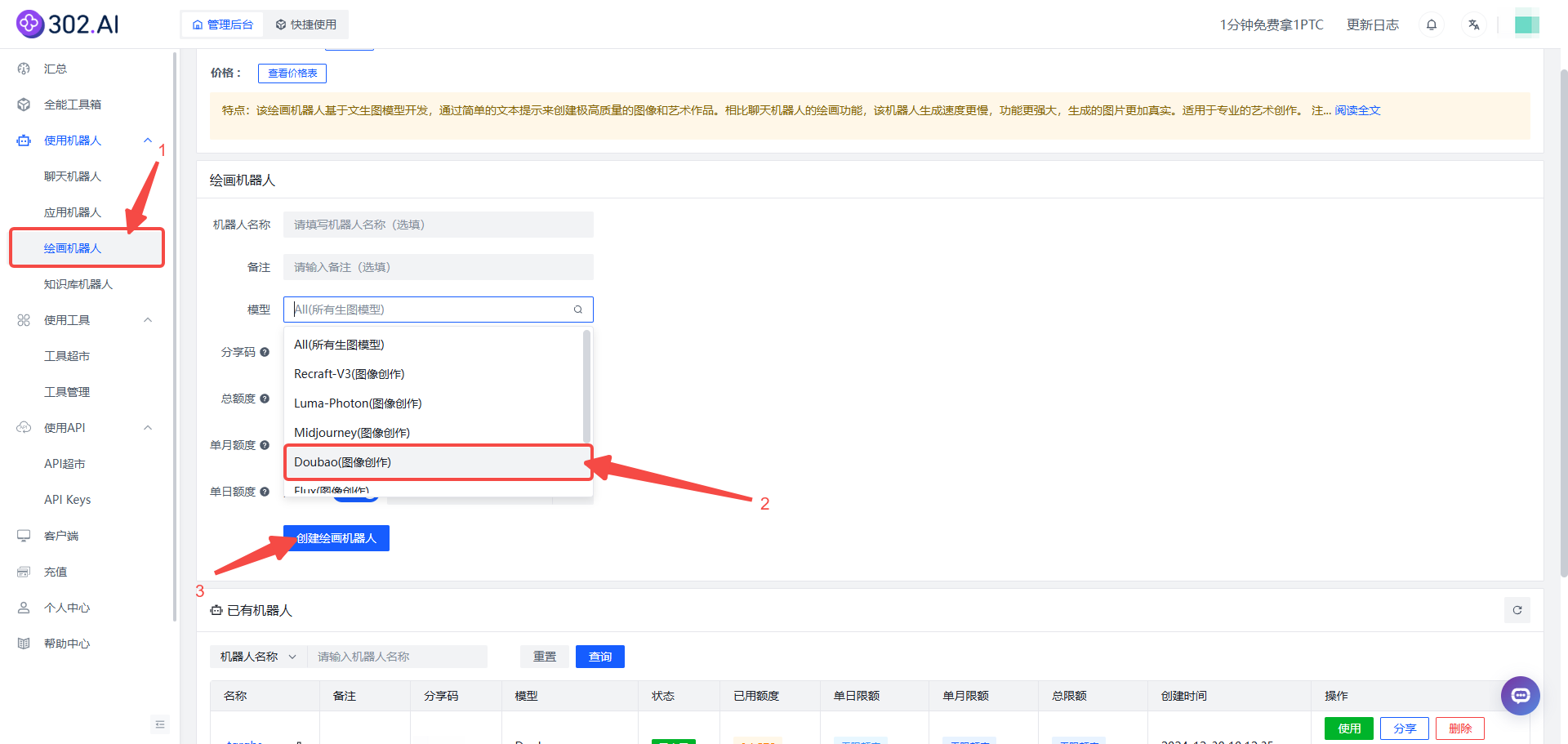Click the green 使用 button

1349,728
